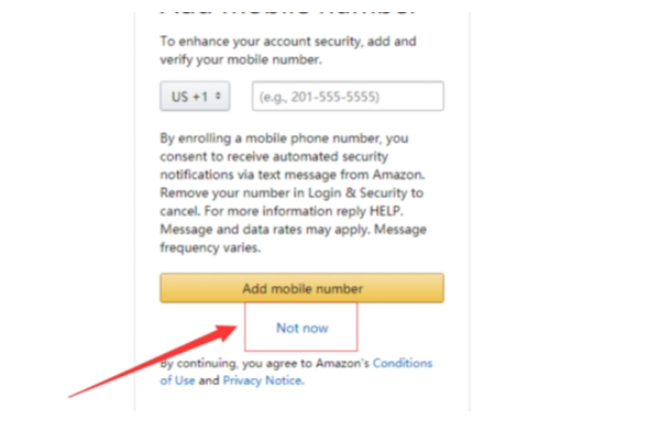Click the arrows on the country code selector
The width and height of the screenshot is (671, 427).
click(219, 97)
